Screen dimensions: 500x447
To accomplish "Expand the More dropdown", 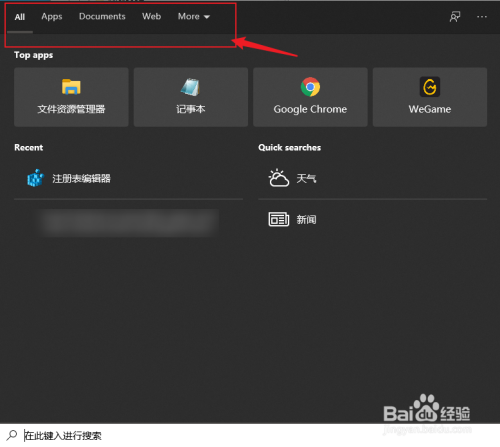I will point(194,17).
